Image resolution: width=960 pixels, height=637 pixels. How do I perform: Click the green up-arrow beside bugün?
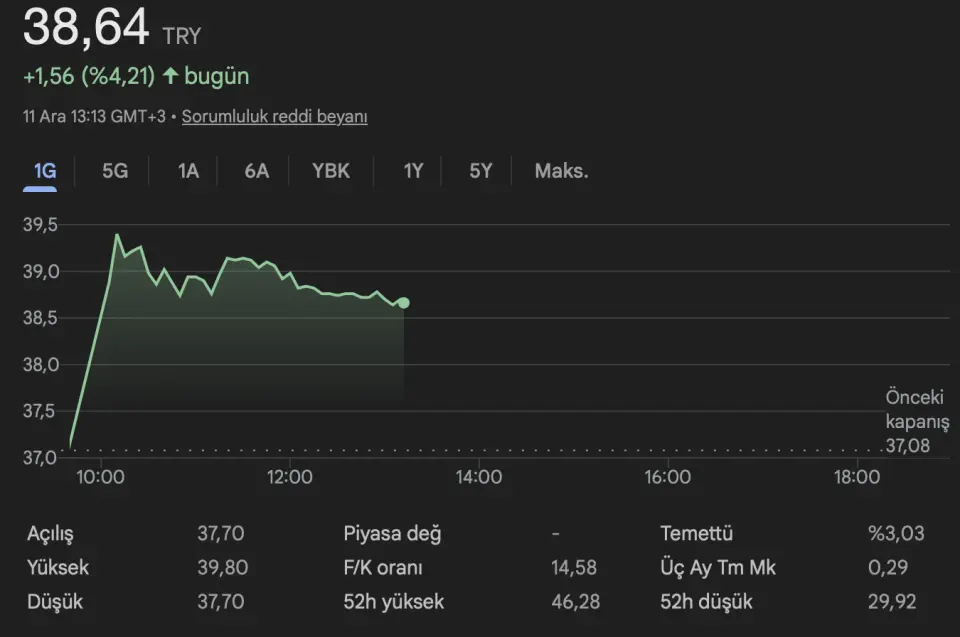tap(169, 77)
